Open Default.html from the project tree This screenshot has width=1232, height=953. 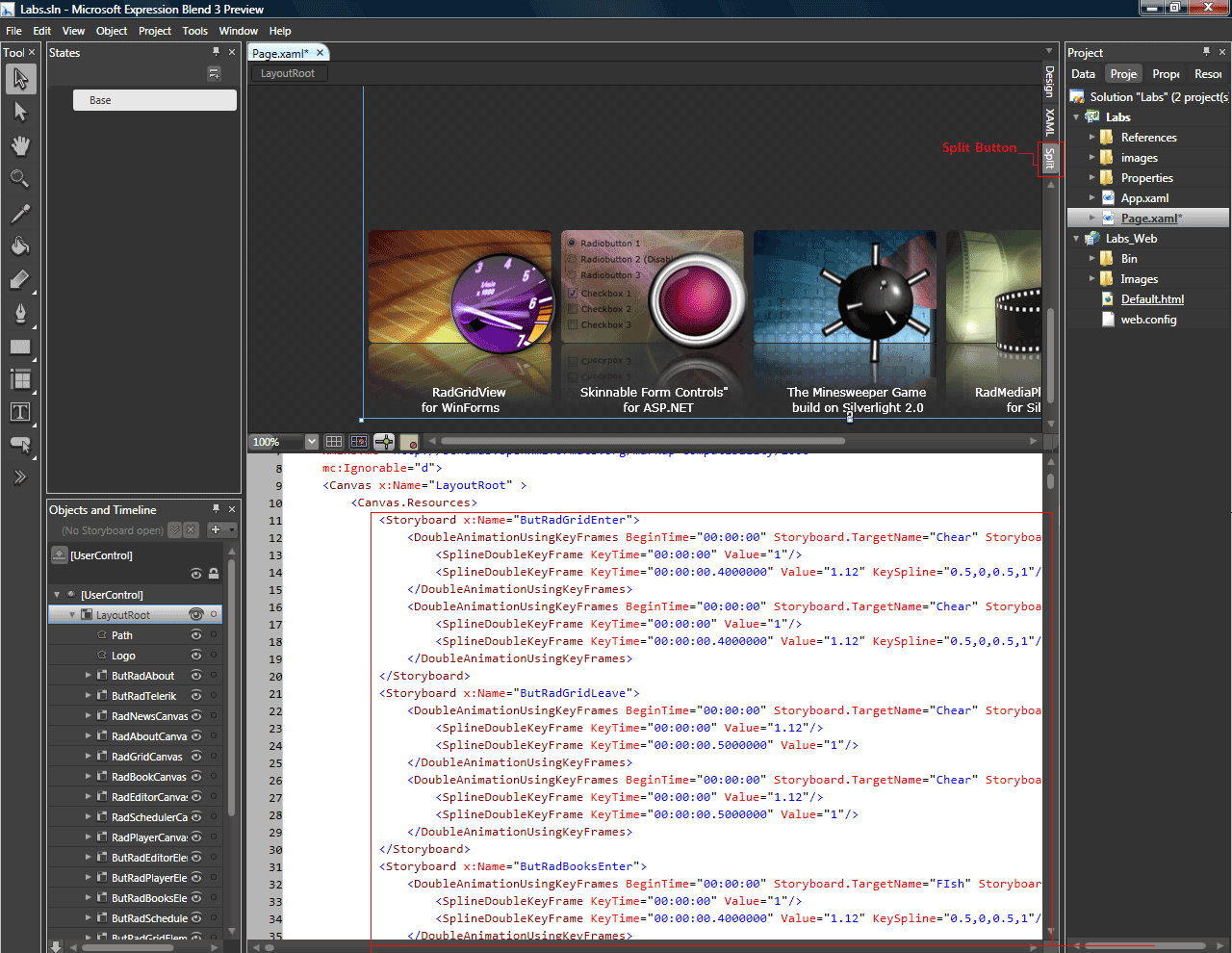coord(1152,299)
